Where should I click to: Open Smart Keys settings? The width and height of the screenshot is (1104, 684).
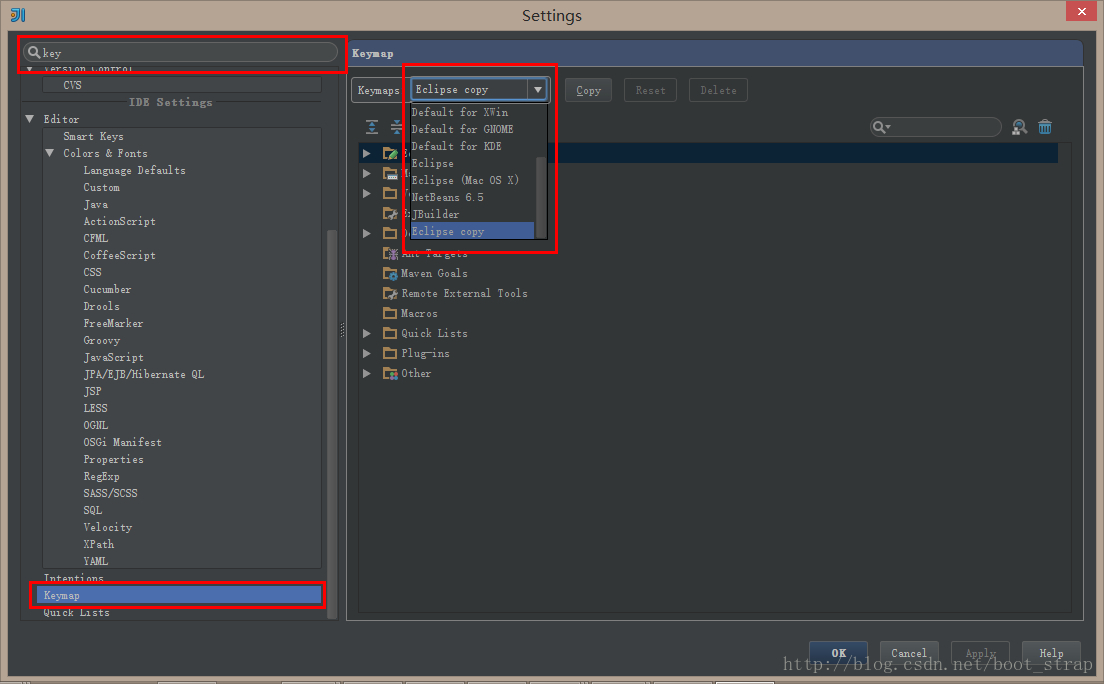pyautogui.click(x=93, y=136)
